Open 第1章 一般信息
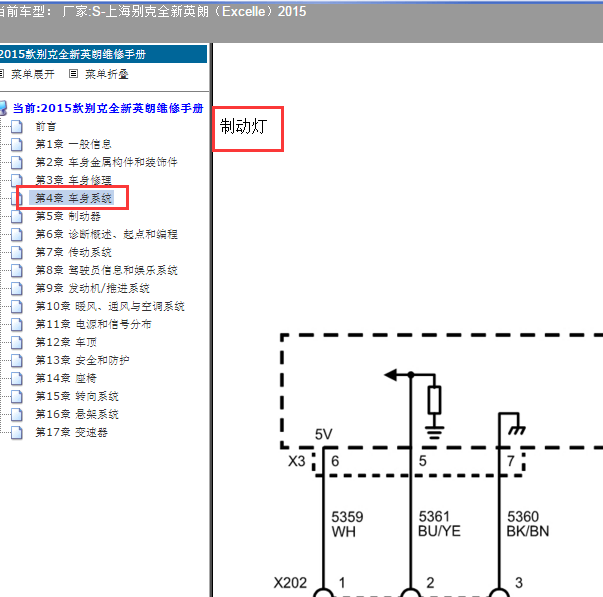Image resolution: width=603 pixels, height=597 pixels. point(73,144)
